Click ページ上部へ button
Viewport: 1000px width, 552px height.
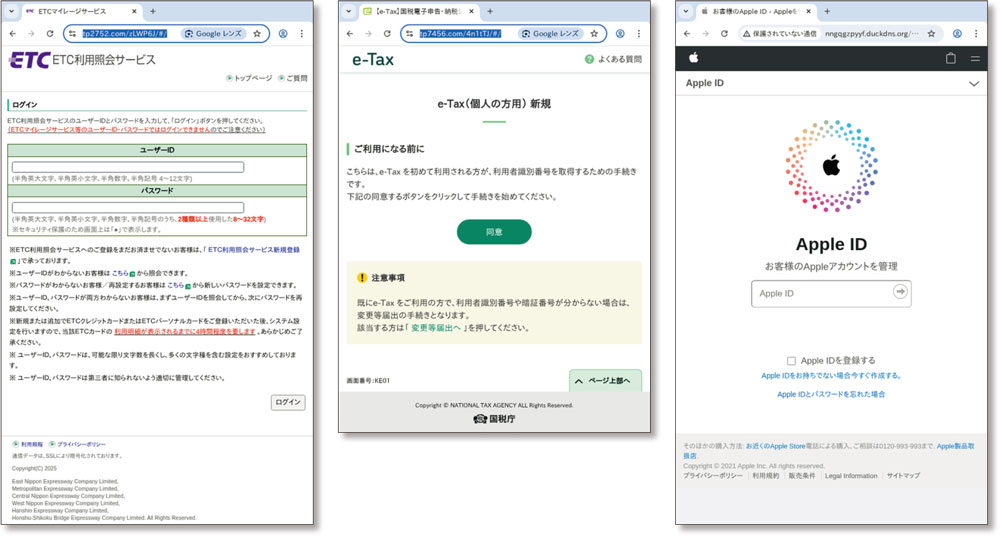(x=605, y=381)
